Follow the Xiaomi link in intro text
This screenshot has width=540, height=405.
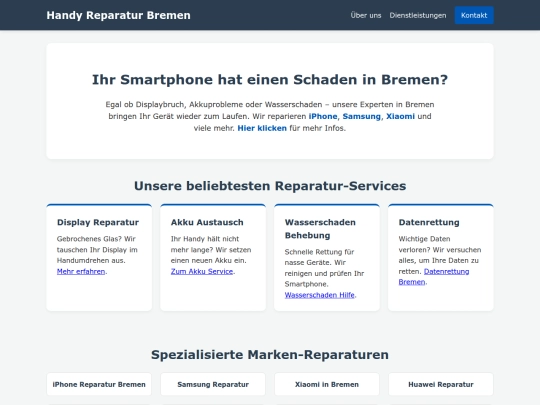pyautogui.click(x=400, y=116)
